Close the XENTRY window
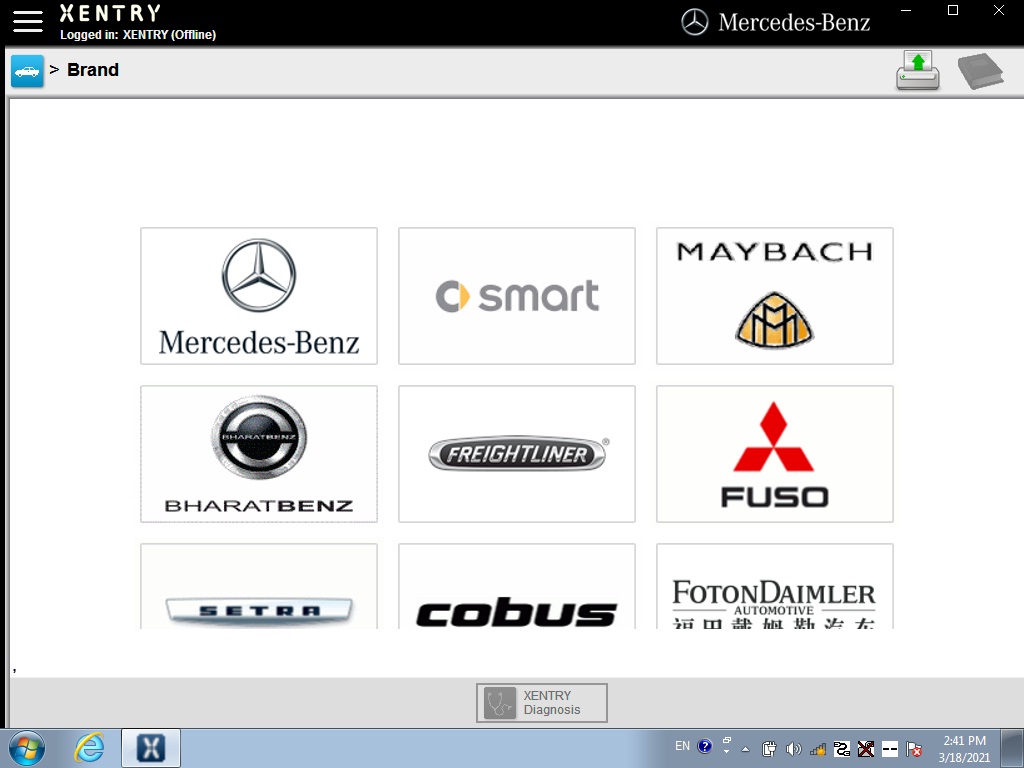This screenshot has height=768, width=1024. click(x=999, y=10)
